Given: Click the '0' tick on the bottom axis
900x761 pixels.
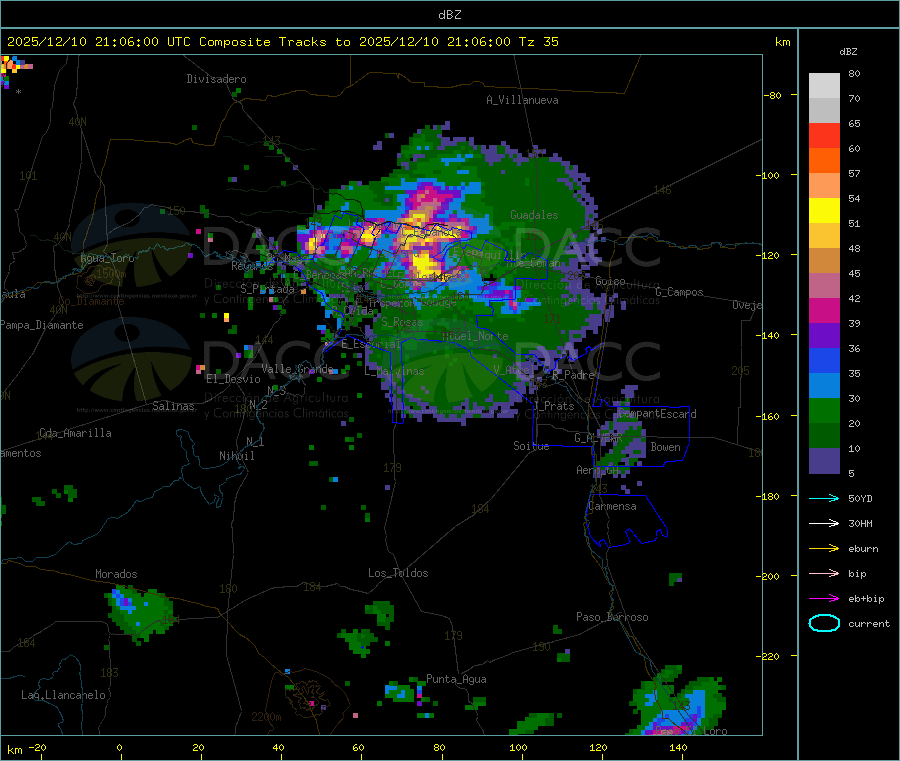Looking at the screenshot, I should (x=119, y=747).
